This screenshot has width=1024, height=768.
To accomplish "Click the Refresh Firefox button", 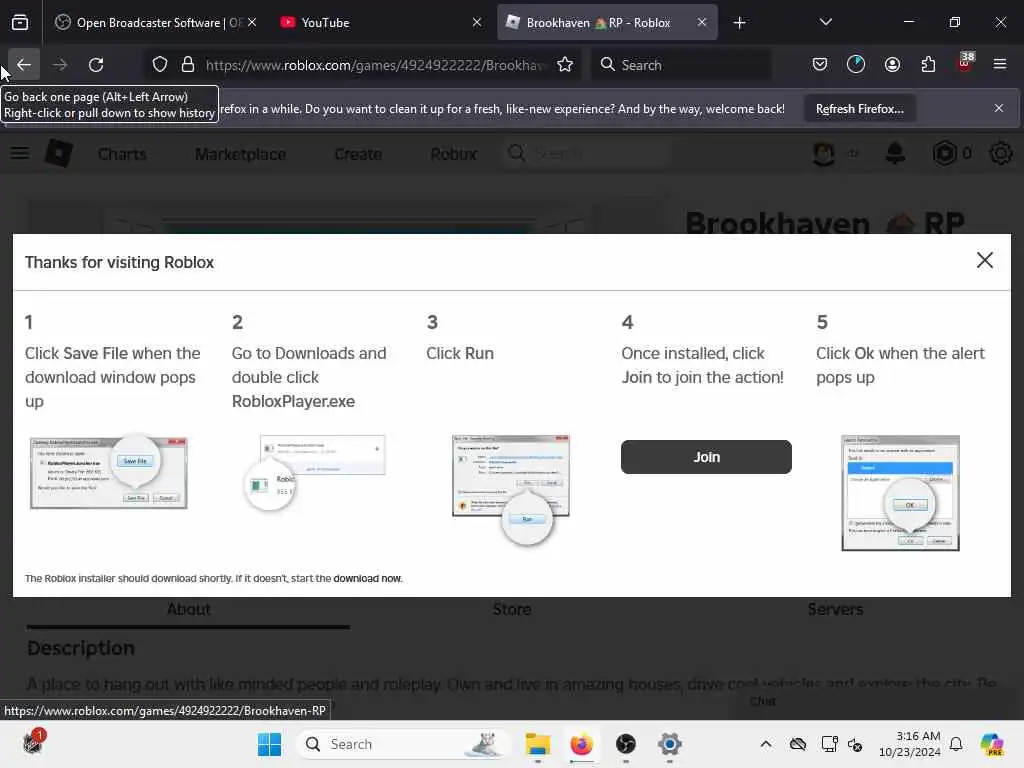I will pyautogui.click(x=859, y=109).
